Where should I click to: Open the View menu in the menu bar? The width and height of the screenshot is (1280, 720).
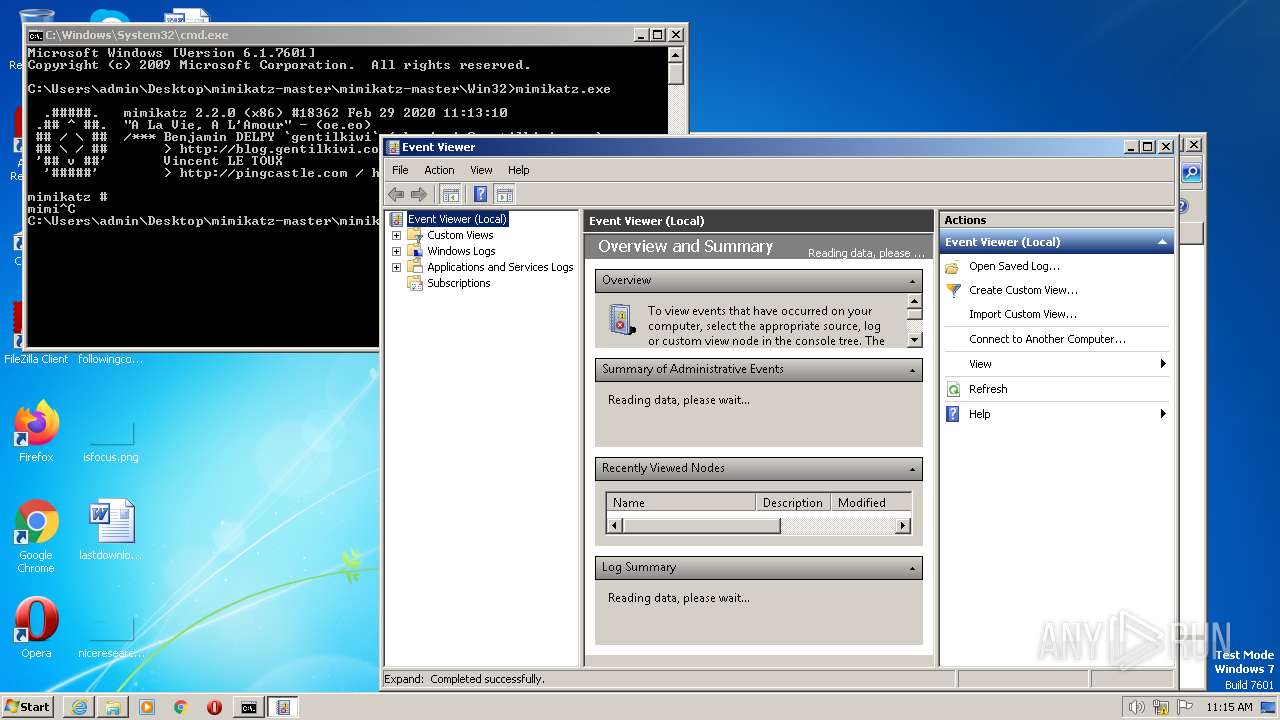coord(481,170)
